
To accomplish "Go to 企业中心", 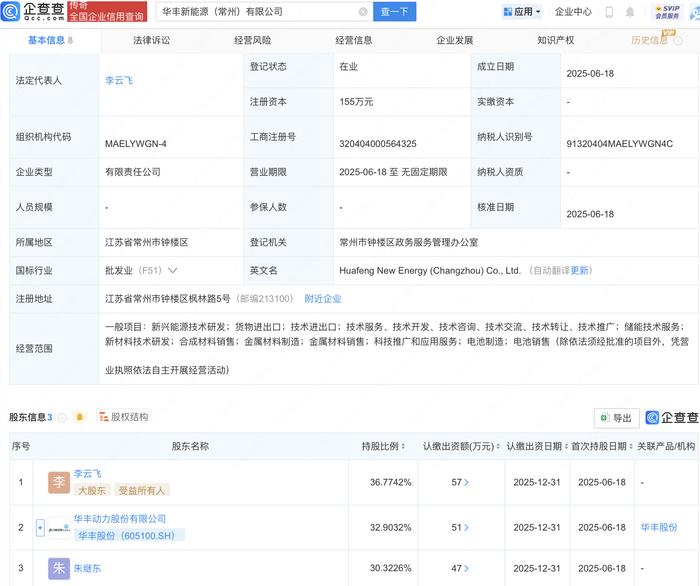I will point(573,12).
